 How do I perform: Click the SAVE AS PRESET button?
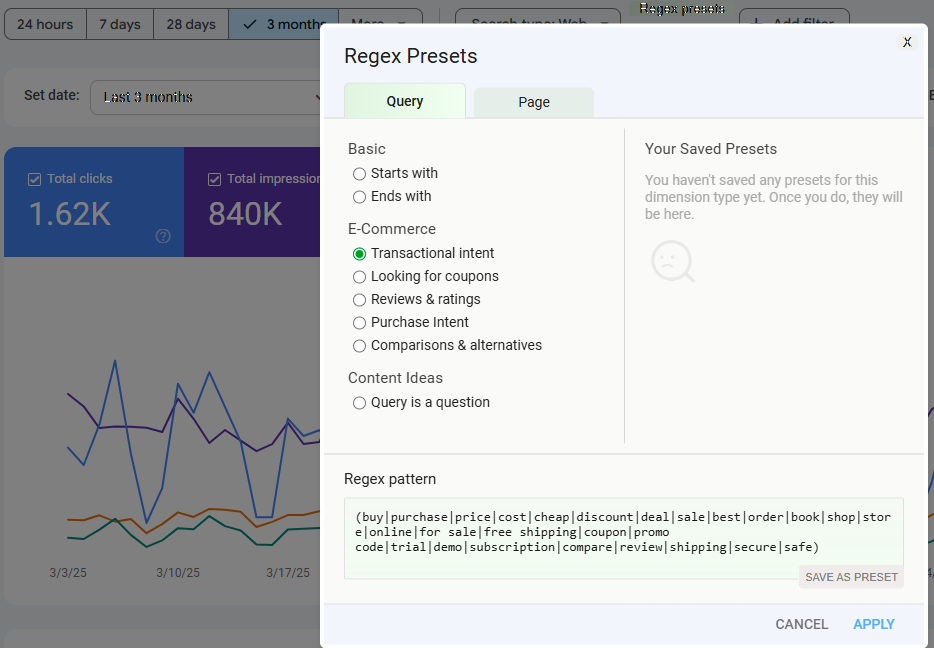pos(851,577)
